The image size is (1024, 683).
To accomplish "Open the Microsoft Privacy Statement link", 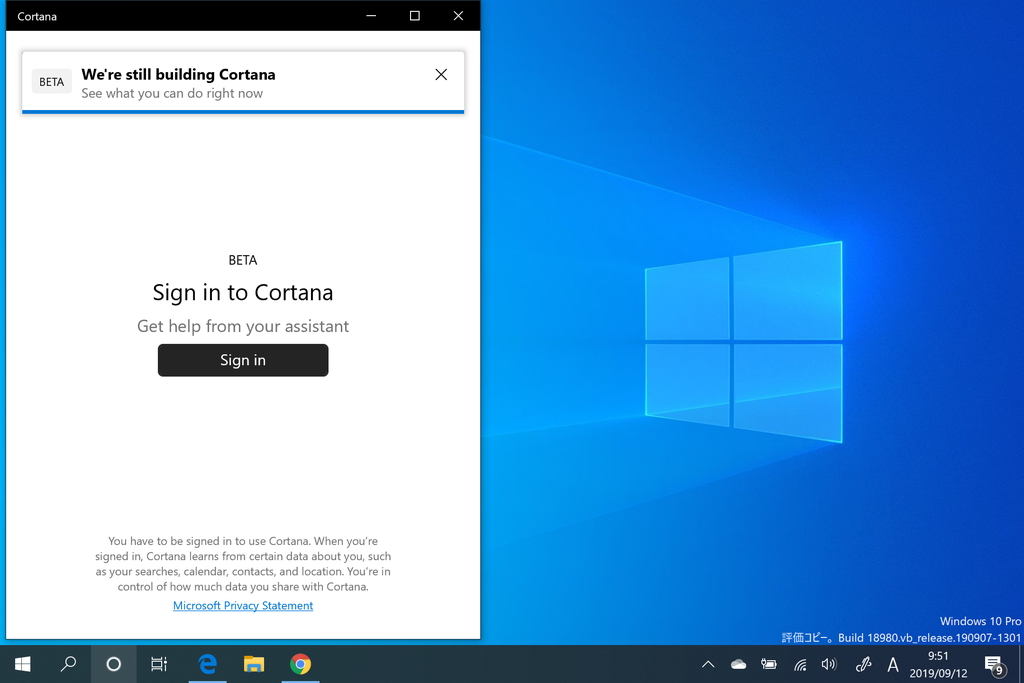I will 242,605.
